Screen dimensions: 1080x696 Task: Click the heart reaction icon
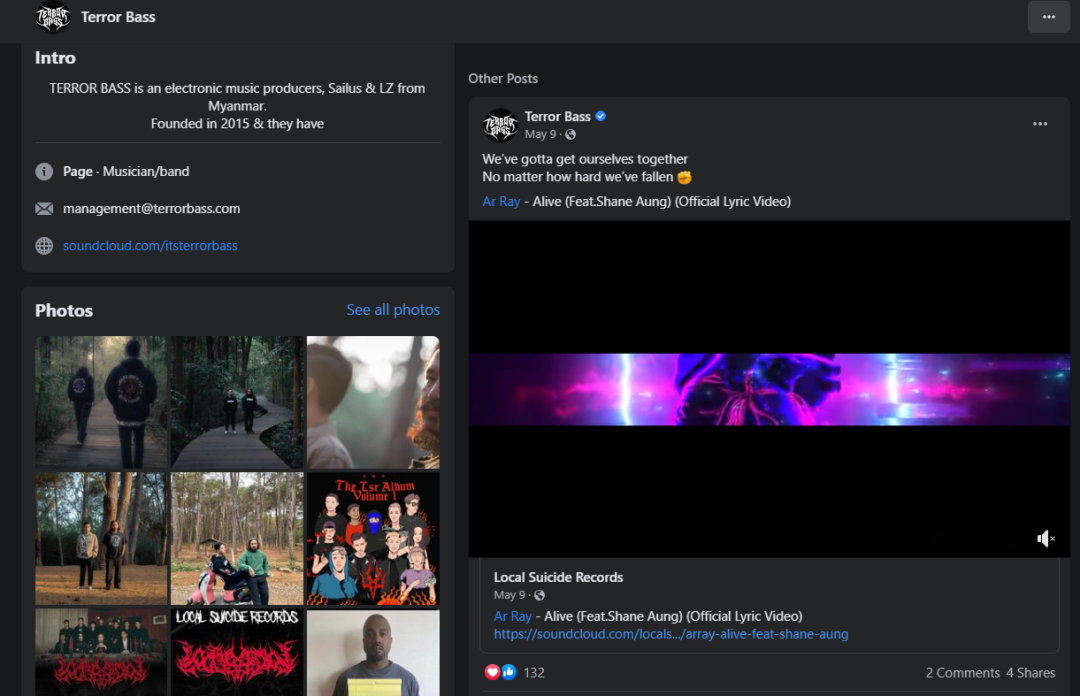(492, 672)
